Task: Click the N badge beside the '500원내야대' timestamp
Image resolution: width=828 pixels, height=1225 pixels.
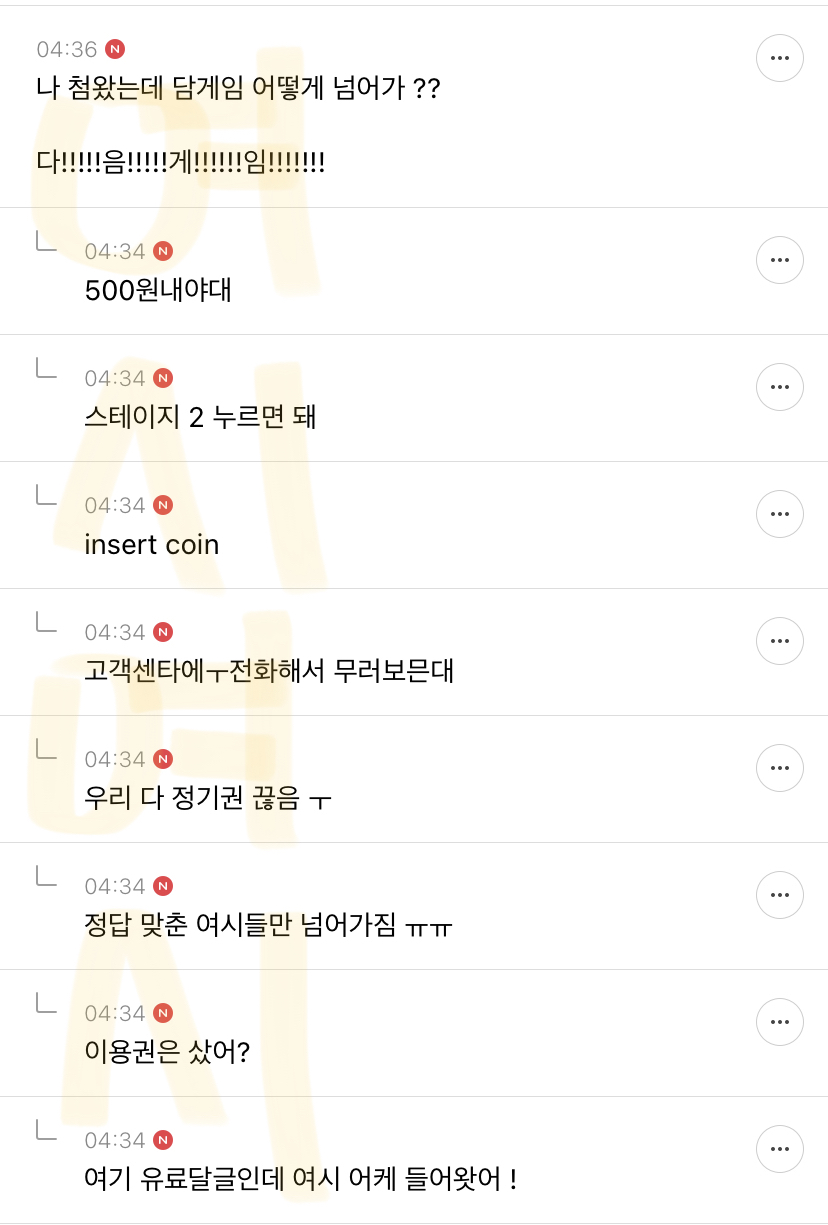Action: (x=163, y=251)
